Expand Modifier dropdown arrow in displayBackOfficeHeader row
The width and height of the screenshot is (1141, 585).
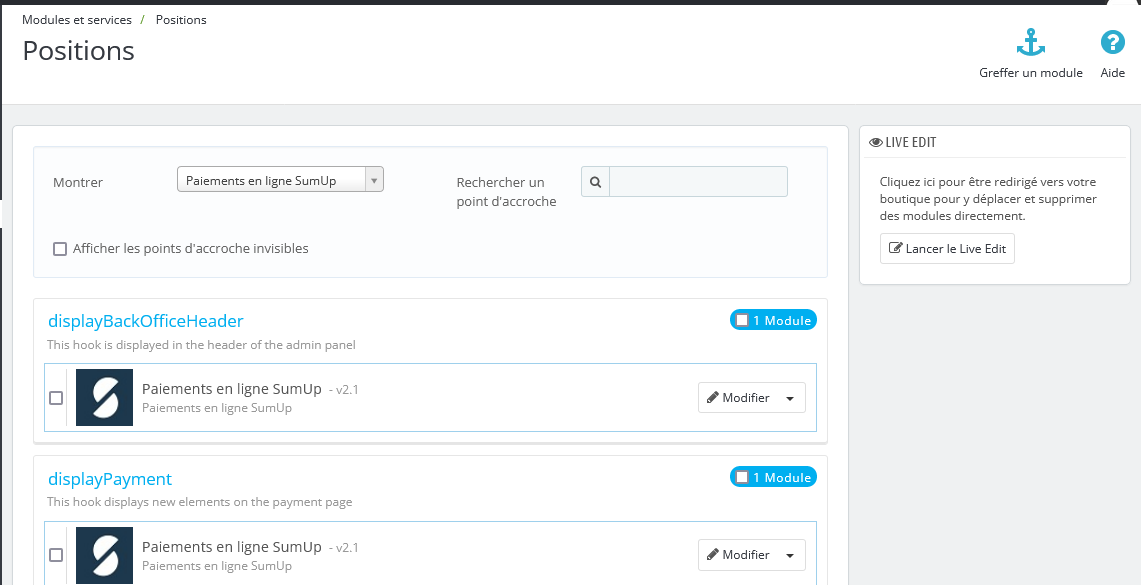tap(790, 398)
